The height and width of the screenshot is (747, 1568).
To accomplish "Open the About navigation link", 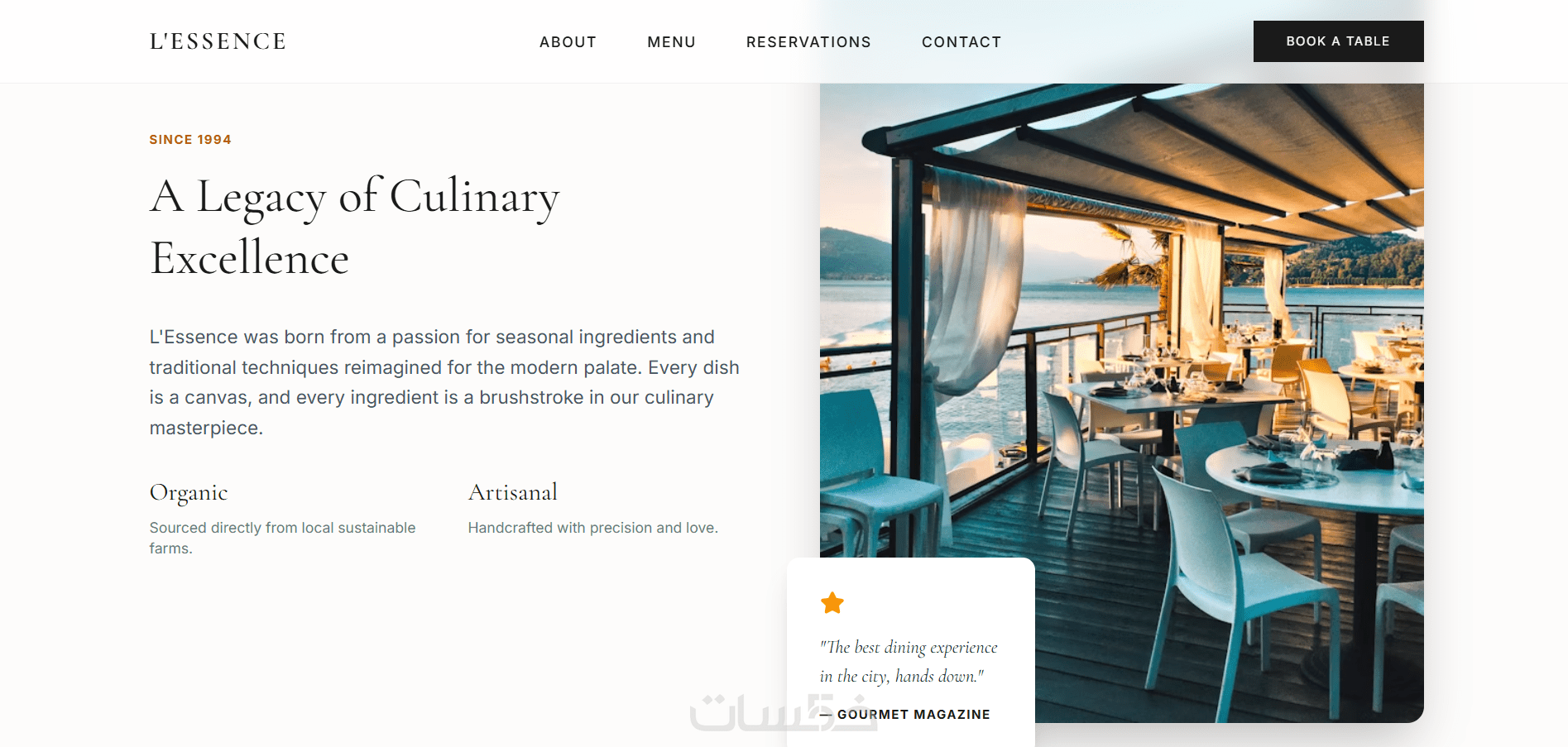I will pyautogui.click(x=568, y=42).
